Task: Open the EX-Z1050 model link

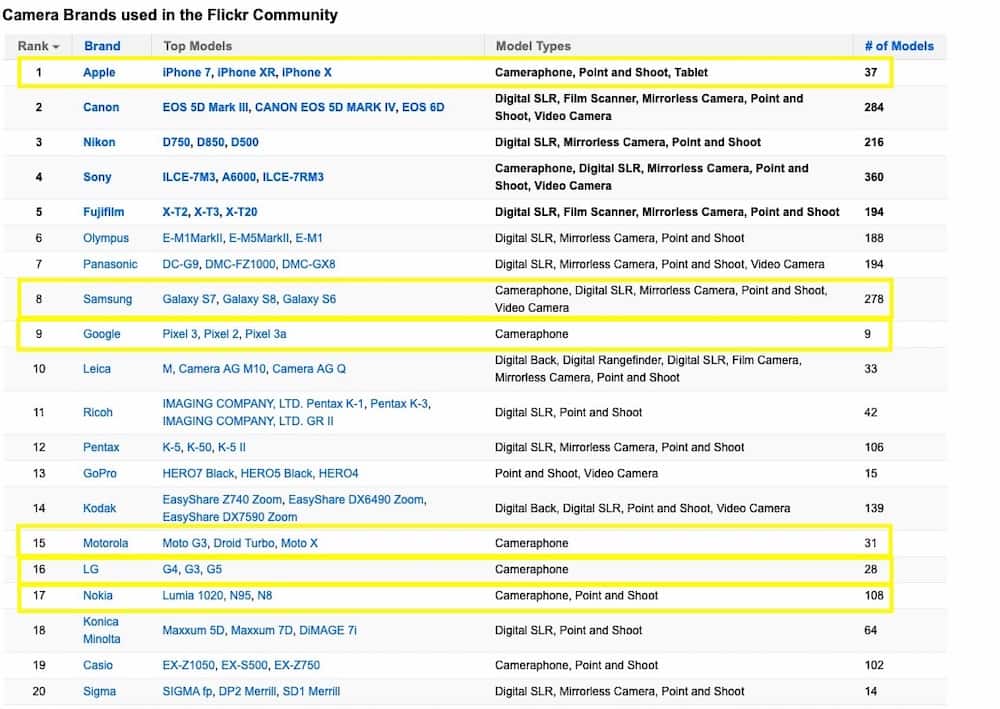Action: coord(188,665)
